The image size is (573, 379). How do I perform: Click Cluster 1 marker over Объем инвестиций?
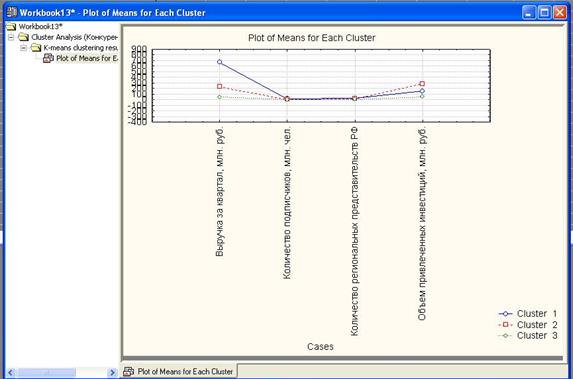422,91
